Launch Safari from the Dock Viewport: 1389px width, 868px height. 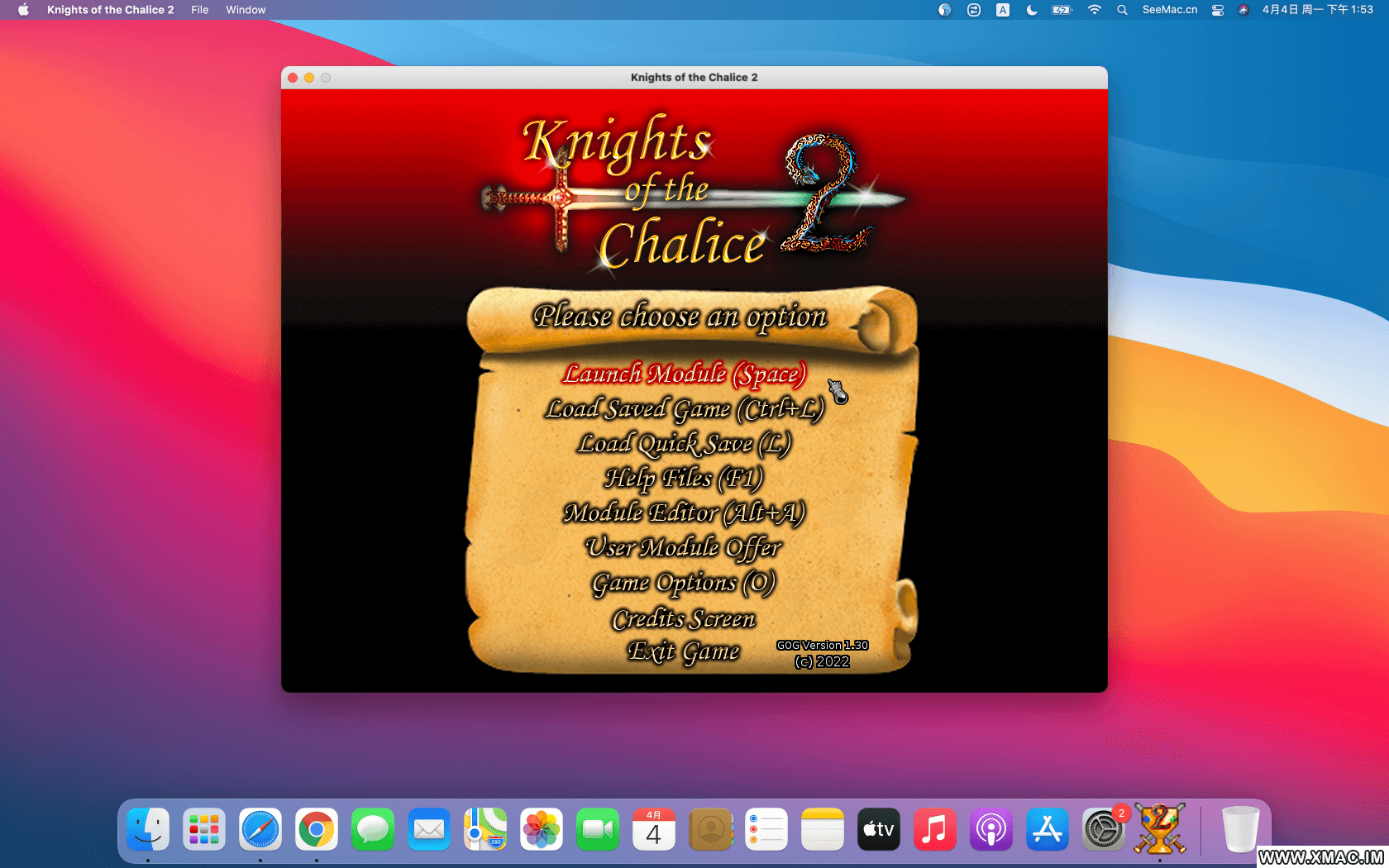(260, 829)
